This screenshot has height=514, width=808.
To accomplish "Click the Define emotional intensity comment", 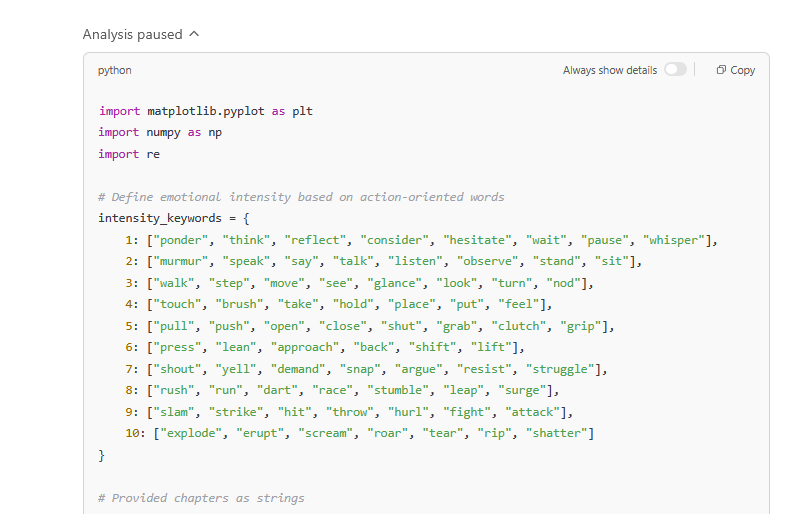I will pos(301,197).
